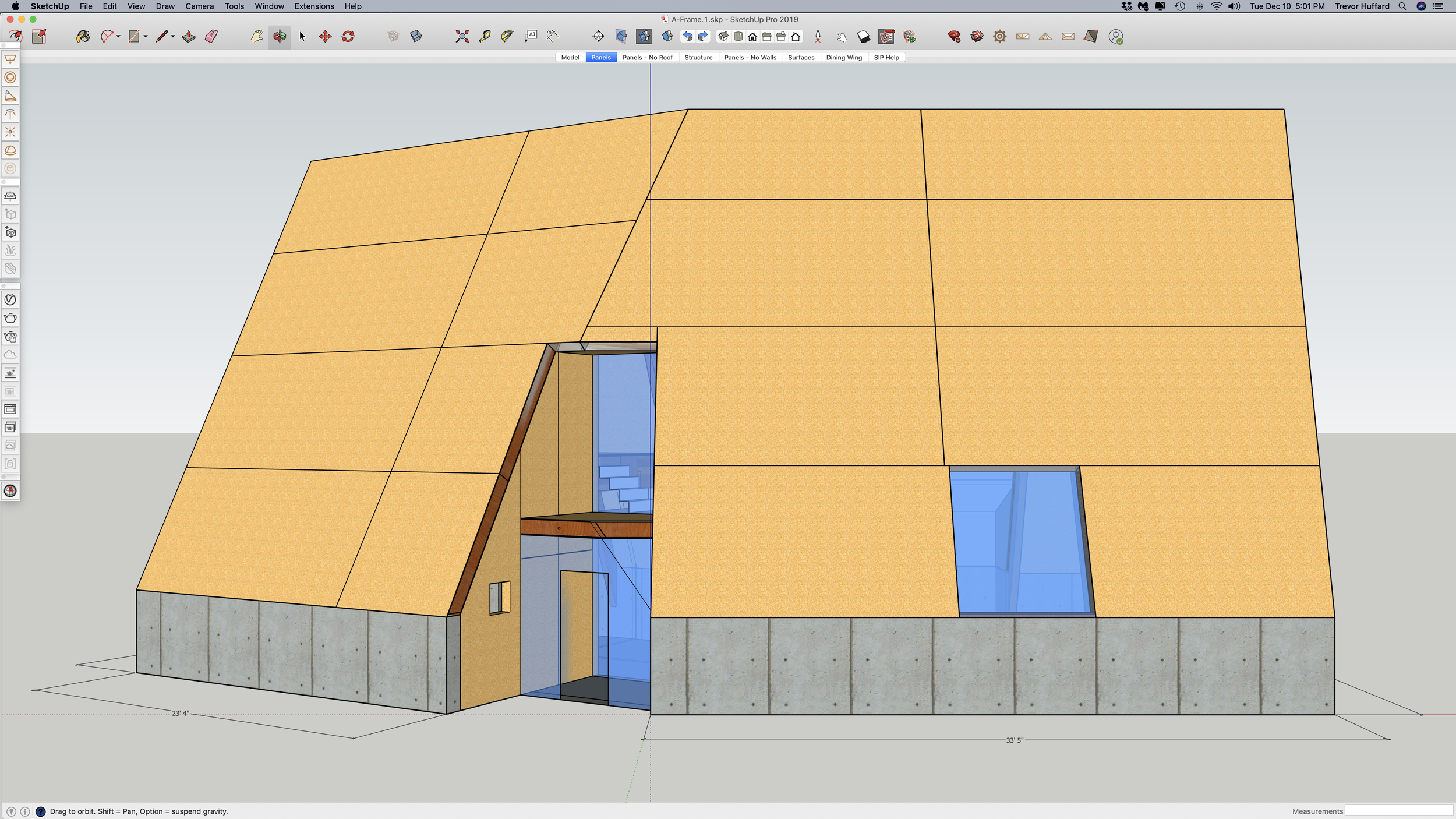
Task: Toggle the Section Planes display button
Action: 621,37
